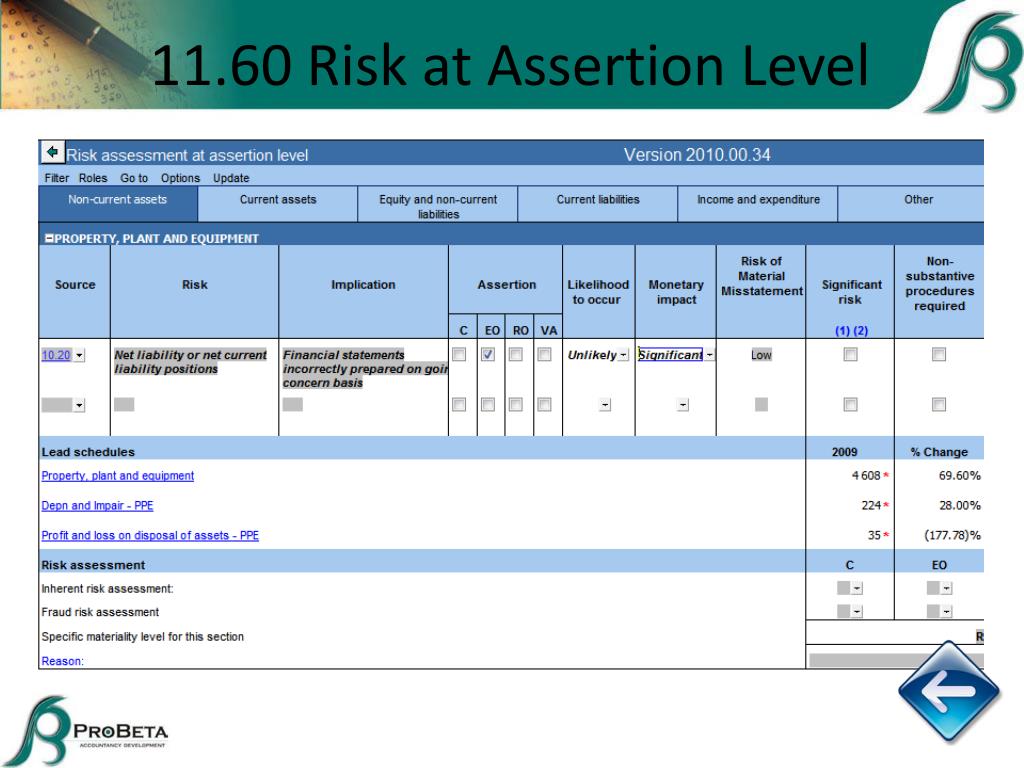The image size is (1024, 768).
Task: Tick the RO assertion checkbox for Net liability risk
Action: (516, 354)
